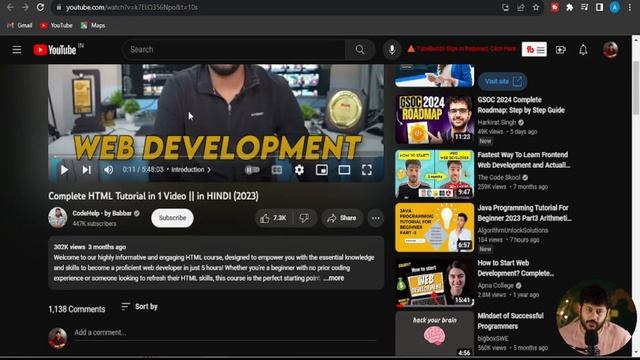Switch to theater mode
Viewport: 640px width, 360px height.
pos(344,170)
